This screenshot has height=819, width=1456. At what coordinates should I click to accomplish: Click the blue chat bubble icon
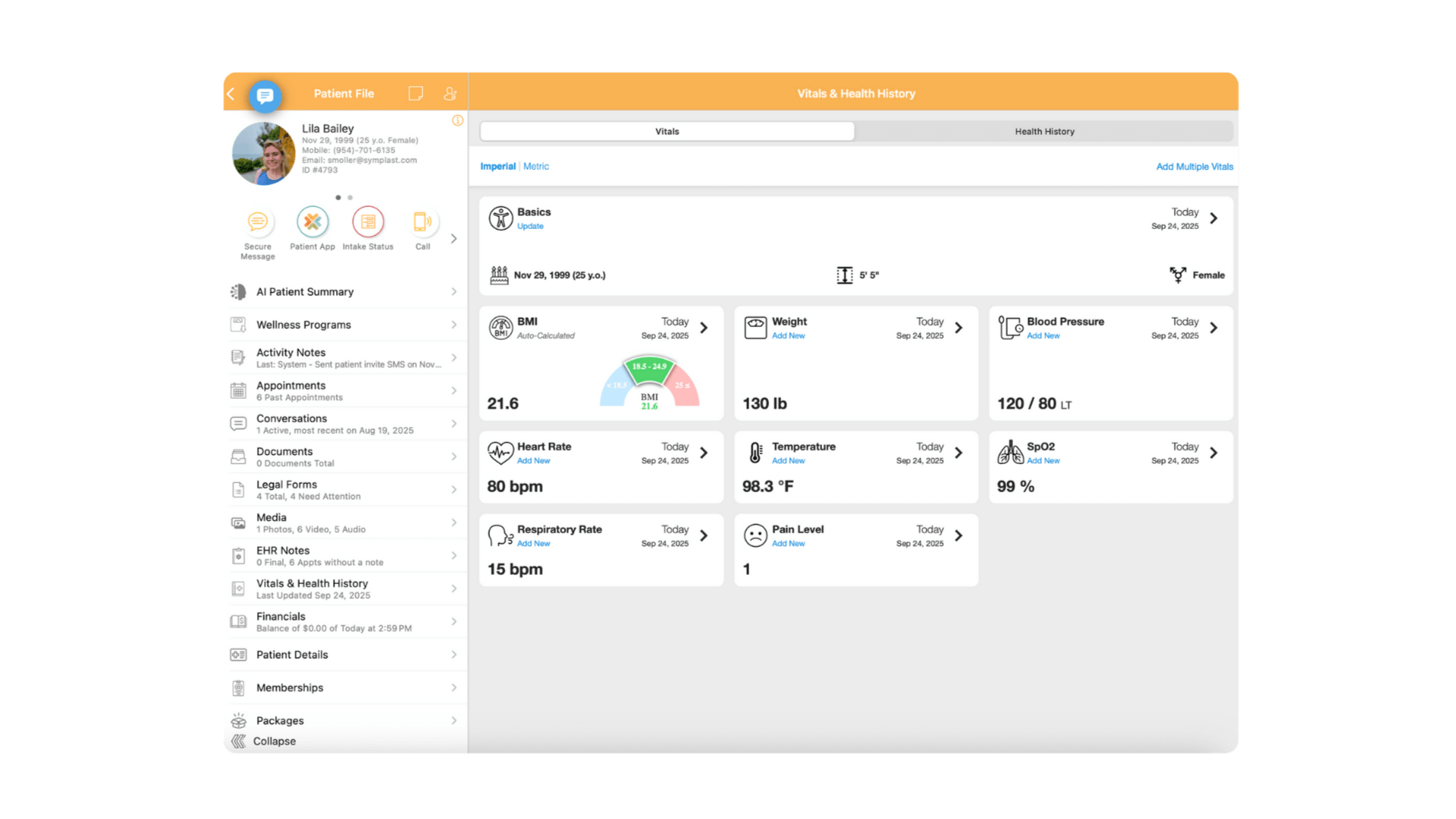point(265,96)
